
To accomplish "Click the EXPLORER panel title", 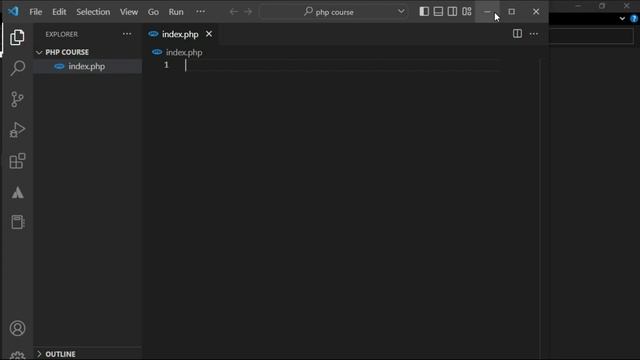I will (x=62, y=34).
